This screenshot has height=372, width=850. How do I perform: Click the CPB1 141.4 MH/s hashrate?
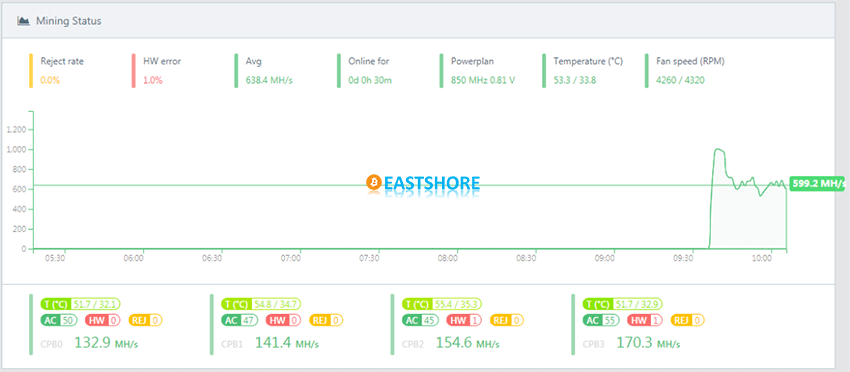point(287,342)
